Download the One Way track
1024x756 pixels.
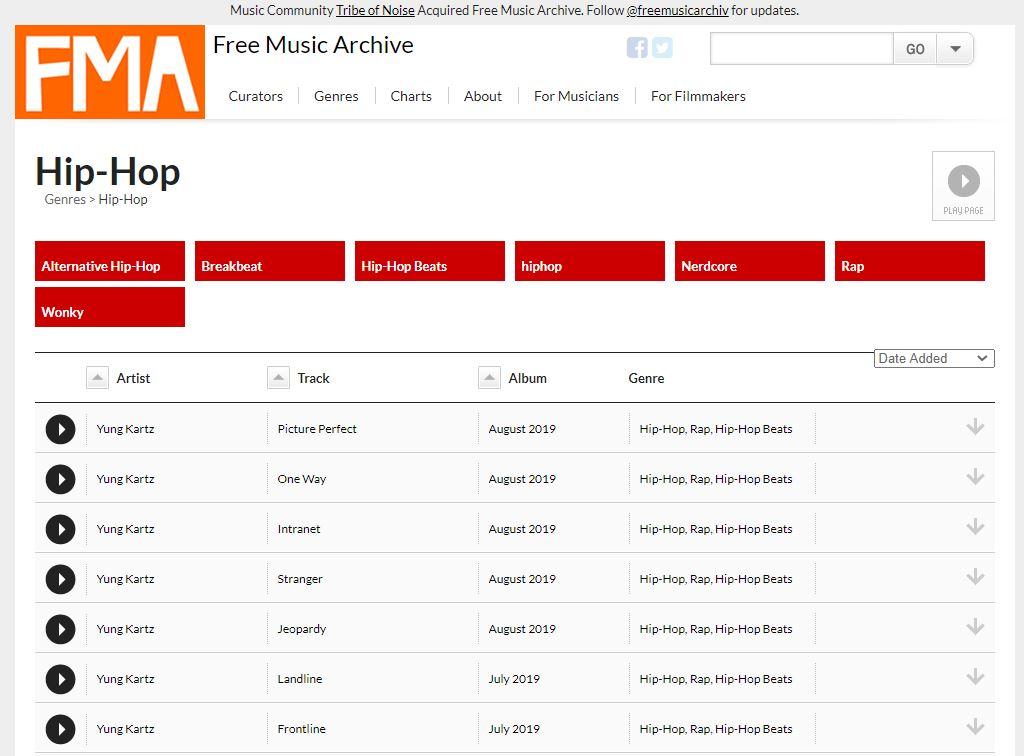click(x=975, y=477)
